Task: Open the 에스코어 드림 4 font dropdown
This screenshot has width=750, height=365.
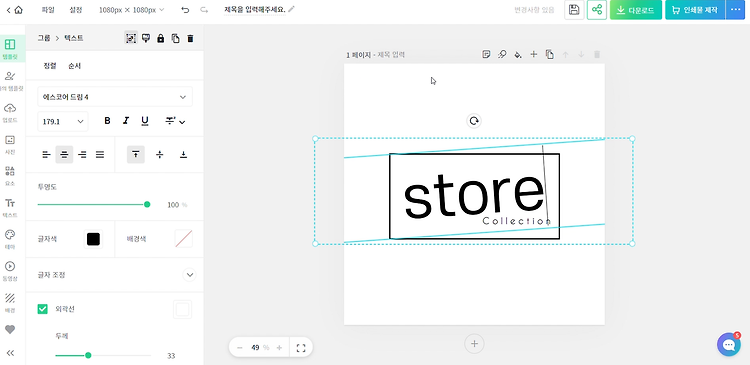Action: 115,97
